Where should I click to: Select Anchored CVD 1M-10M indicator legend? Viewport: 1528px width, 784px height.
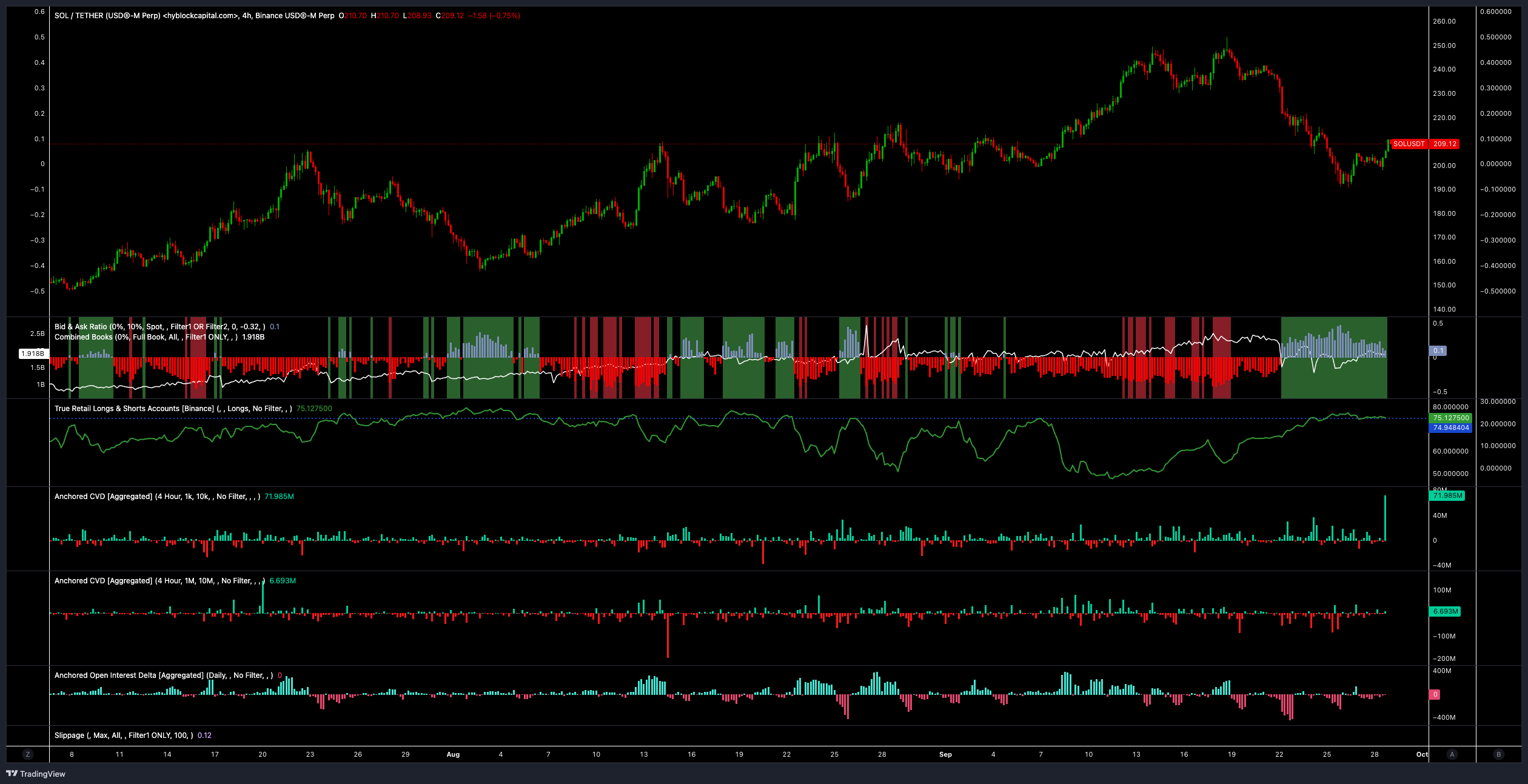pyautogui.click(x=159, y=581)
